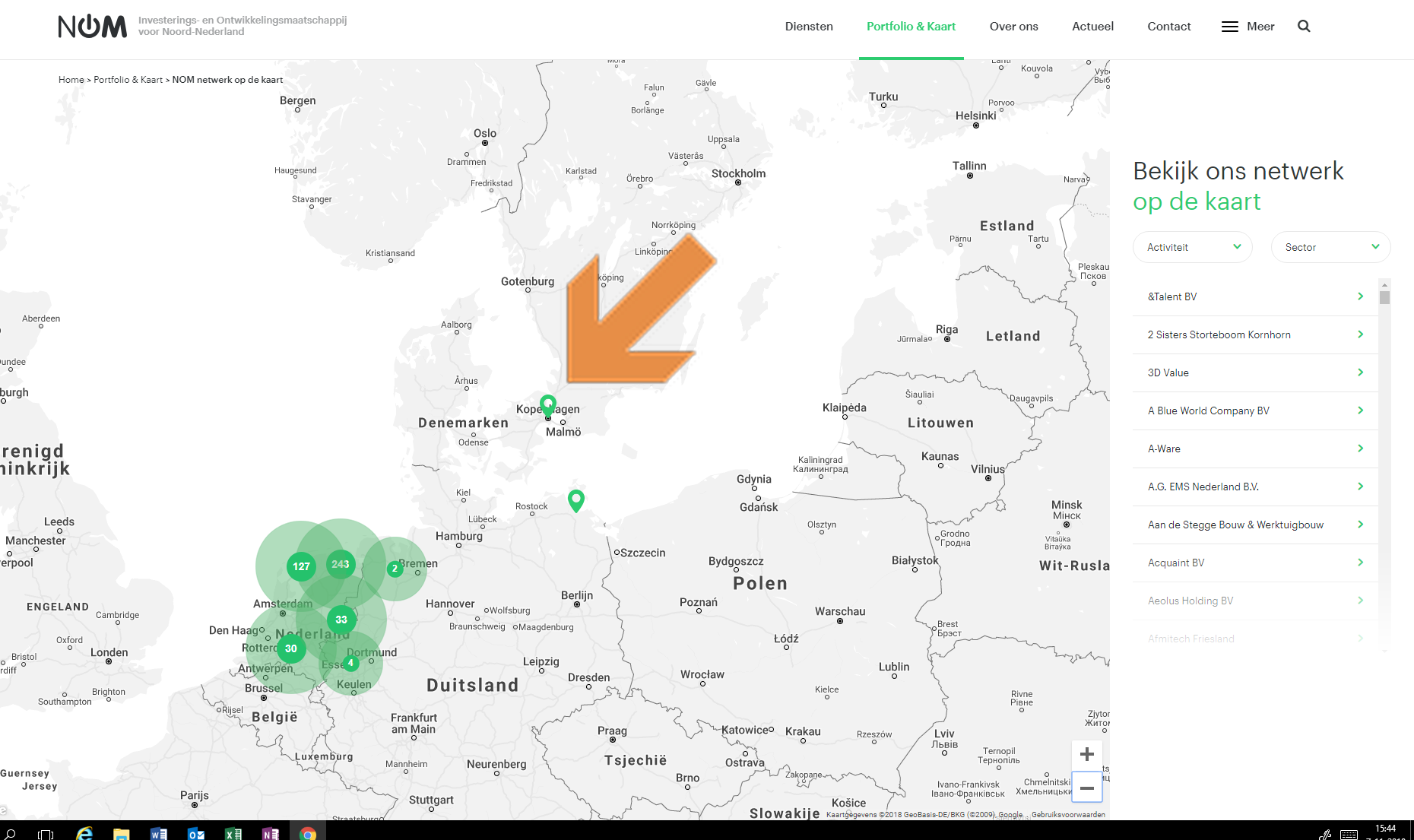This screenshot has width=1414, height=840.
Task: Go to Portfolio & Kaart in the breadcrumb
Action: [x=128, y=80]
